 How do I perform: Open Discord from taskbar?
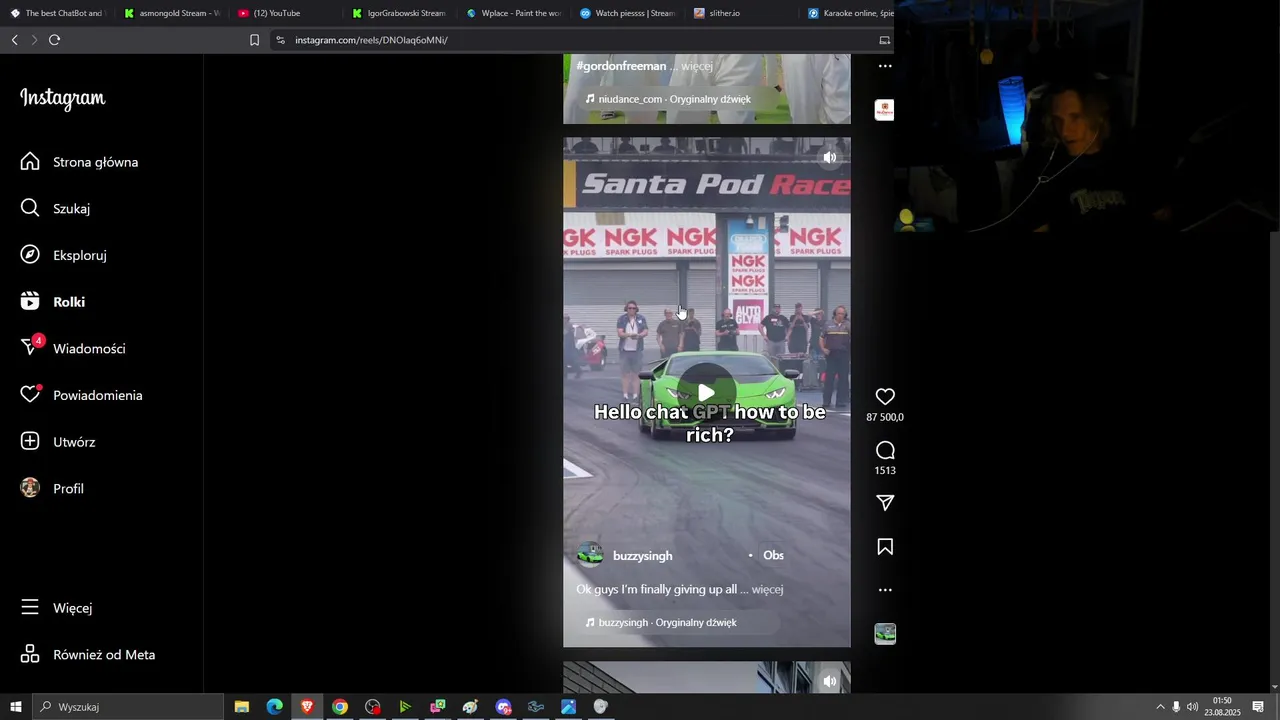coord(503,707)
